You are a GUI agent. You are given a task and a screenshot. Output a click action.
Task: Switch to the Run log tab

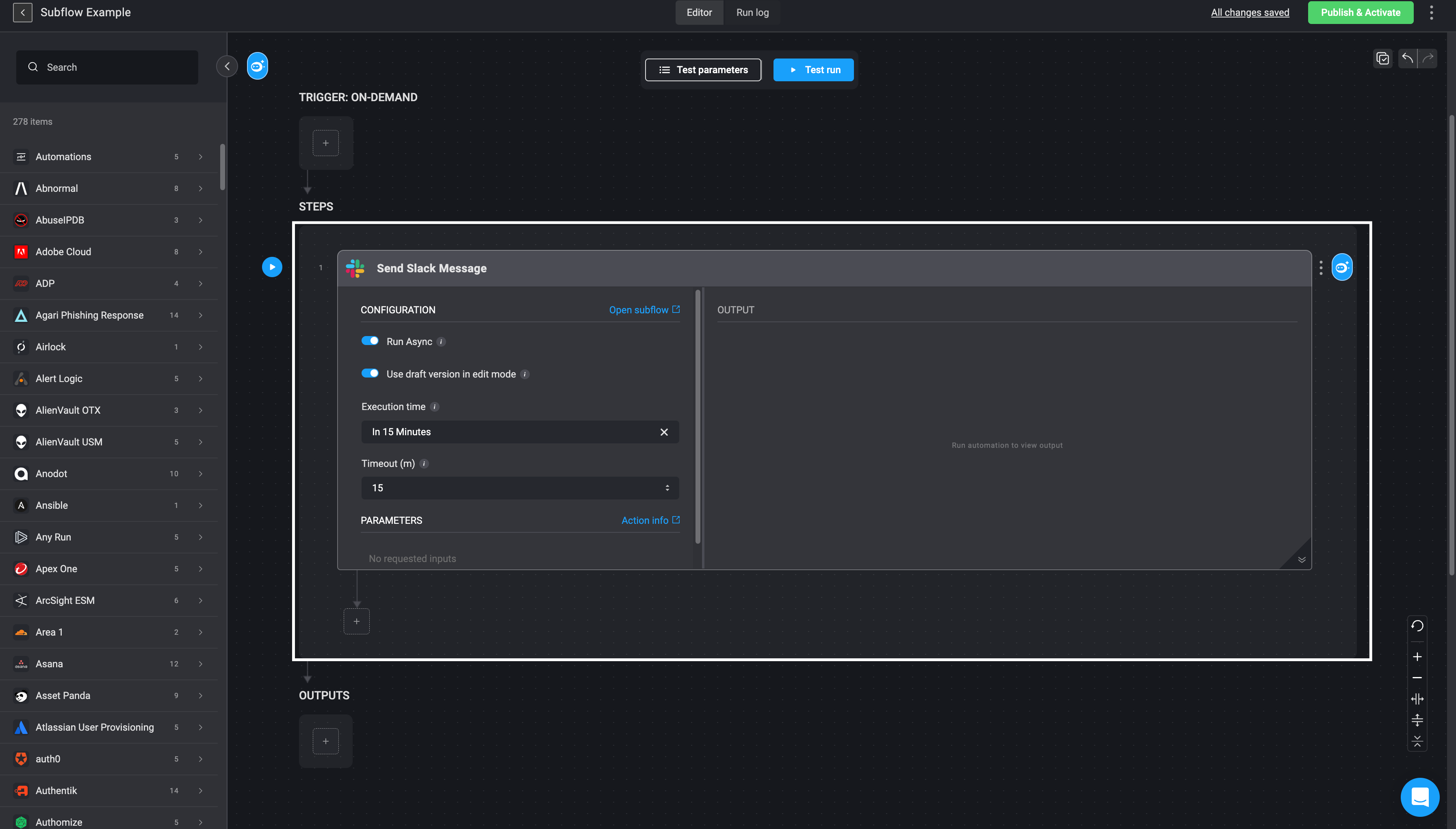click(x=752, y=13)
